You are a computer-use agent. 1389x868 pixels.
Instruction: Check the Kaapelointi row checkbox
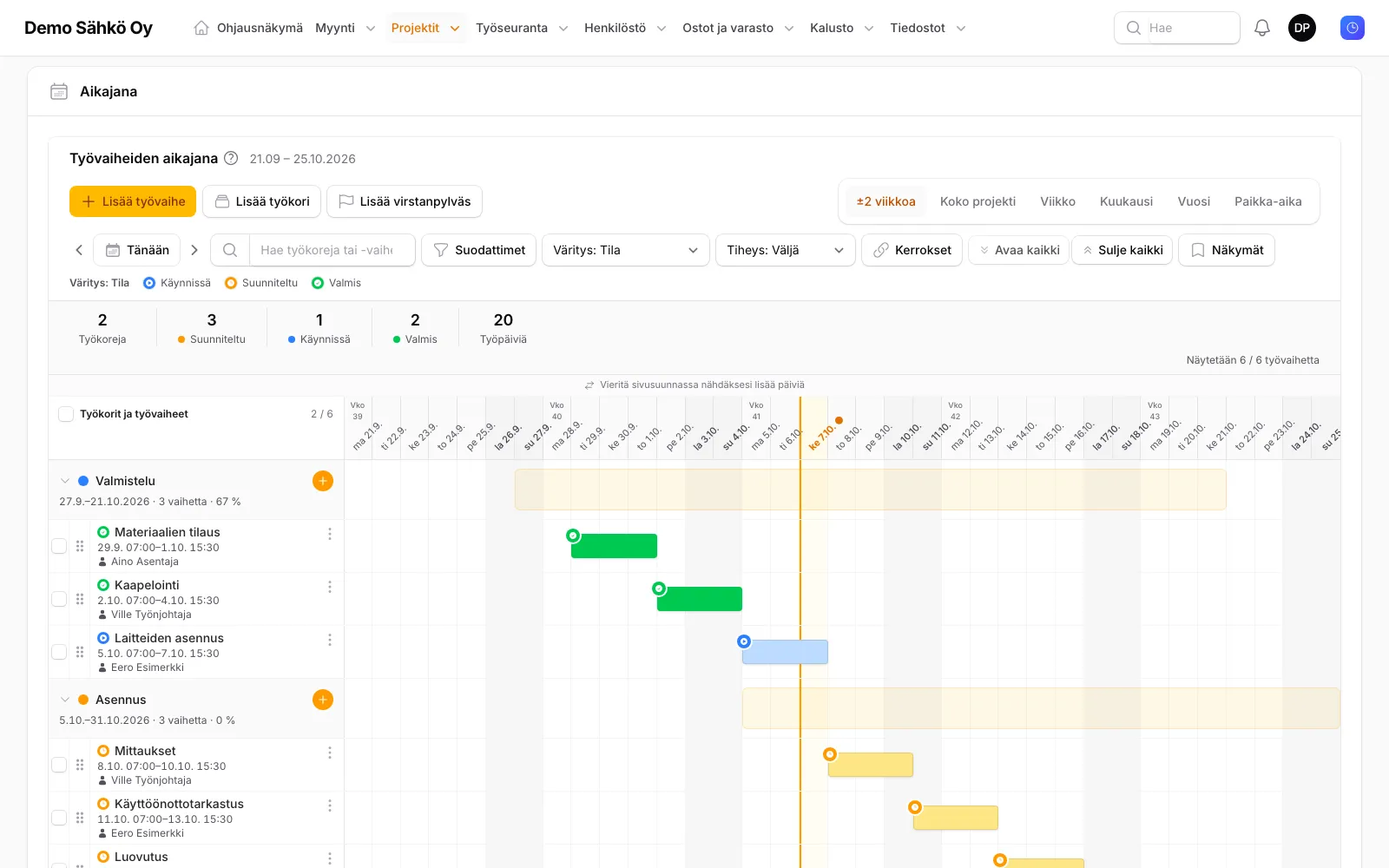(59, 599)
